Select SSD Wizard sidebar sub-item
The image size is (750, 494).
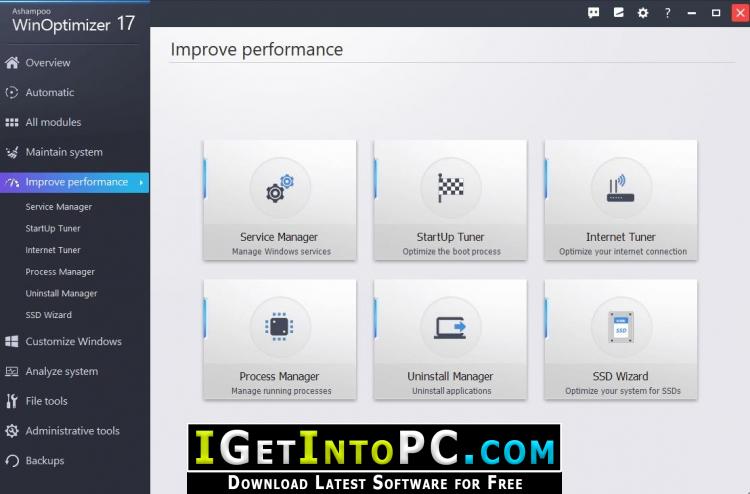[49, 315]
